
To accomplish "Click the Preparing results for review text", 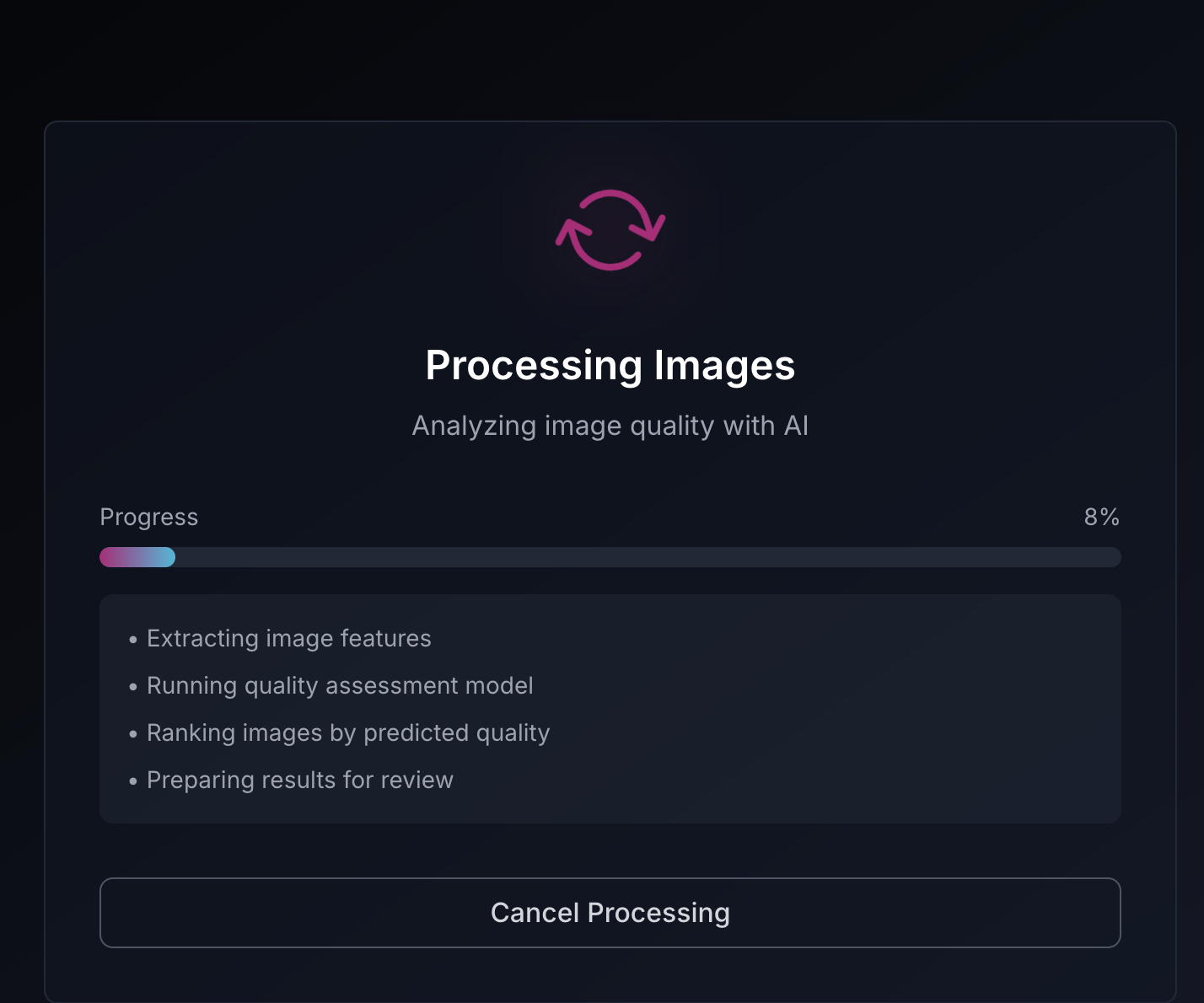I will [x=300, y=780].
